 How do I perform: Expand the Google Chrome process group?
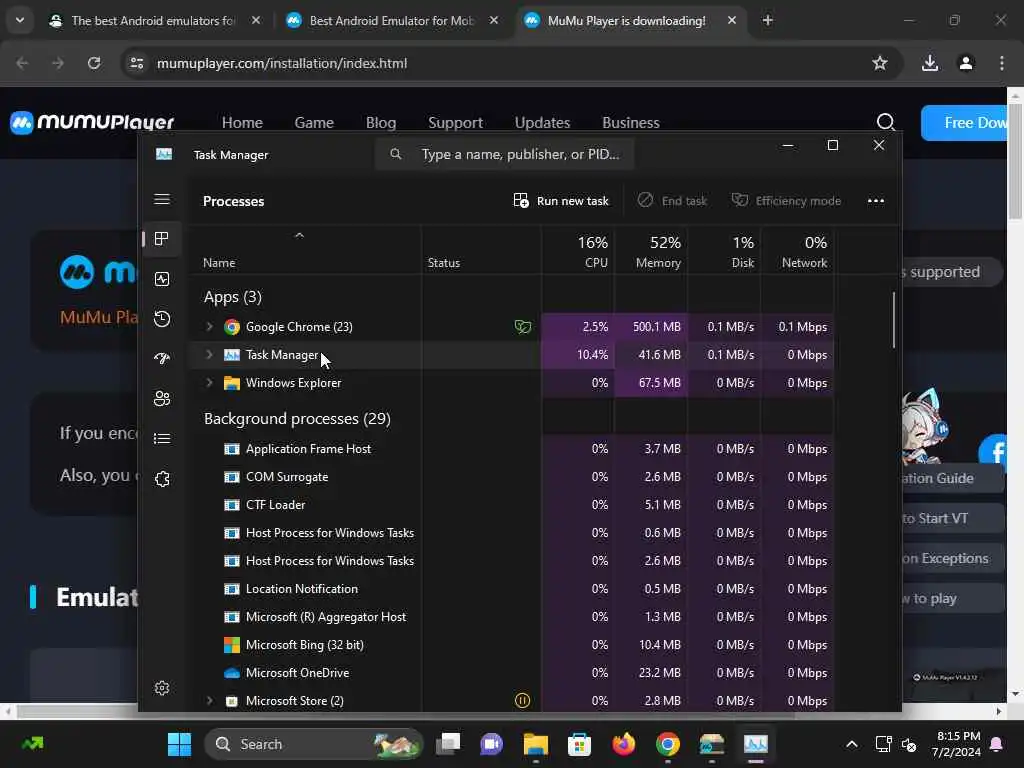209,327
